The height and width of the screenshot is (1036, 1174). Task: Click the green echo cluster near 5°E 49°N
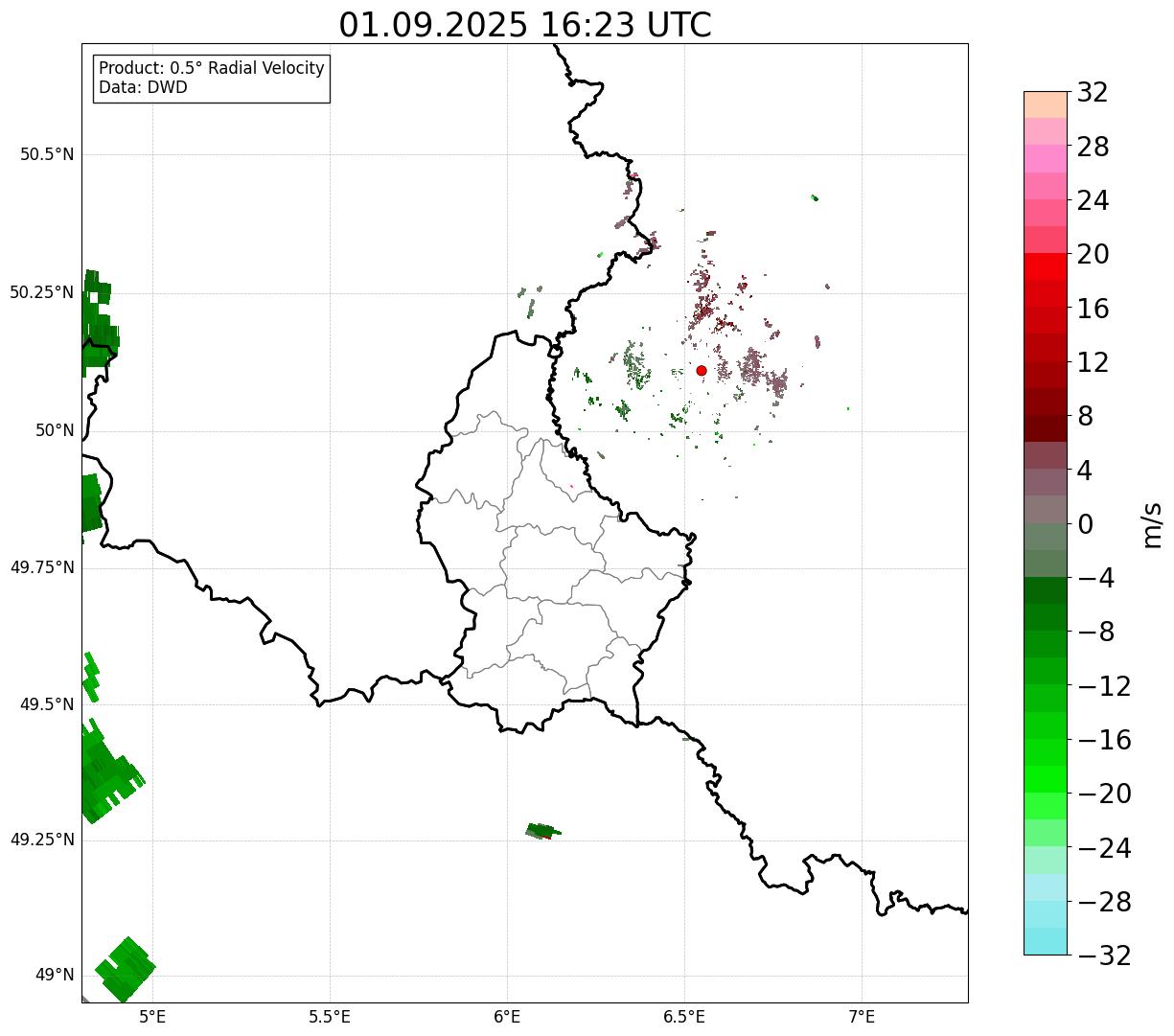126,969
